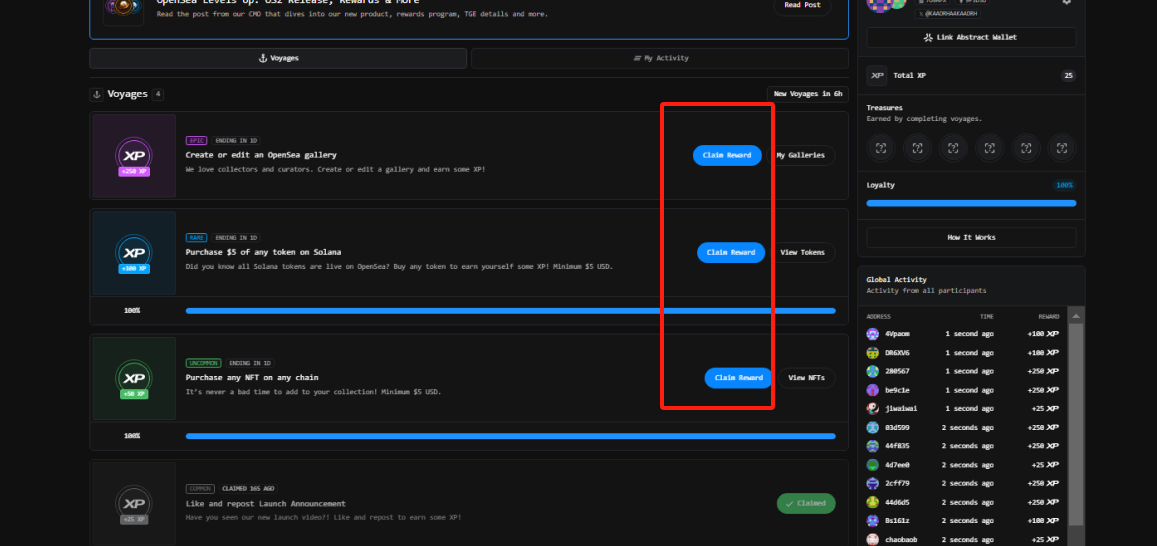Open avatar of address Bs161z

point(873,520)
